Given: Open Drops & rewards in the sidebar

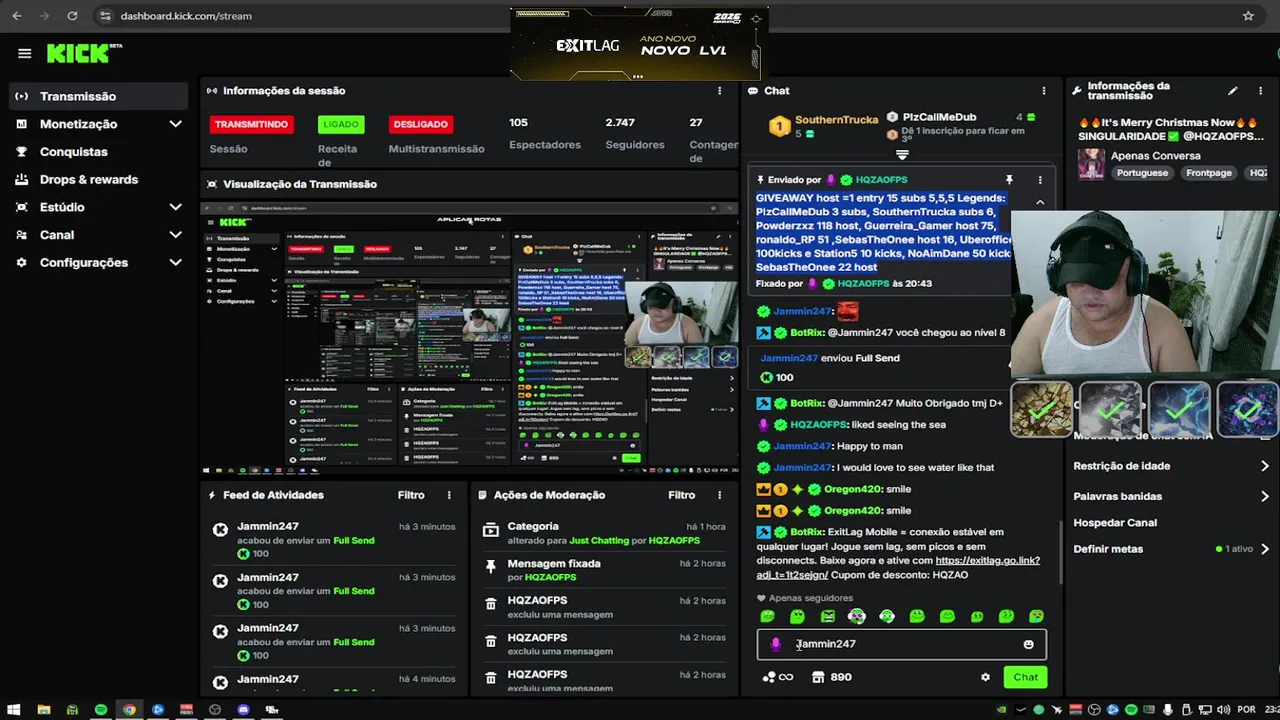Looking at the screenshot, I should pyautogui.click(x=98, y=180).
